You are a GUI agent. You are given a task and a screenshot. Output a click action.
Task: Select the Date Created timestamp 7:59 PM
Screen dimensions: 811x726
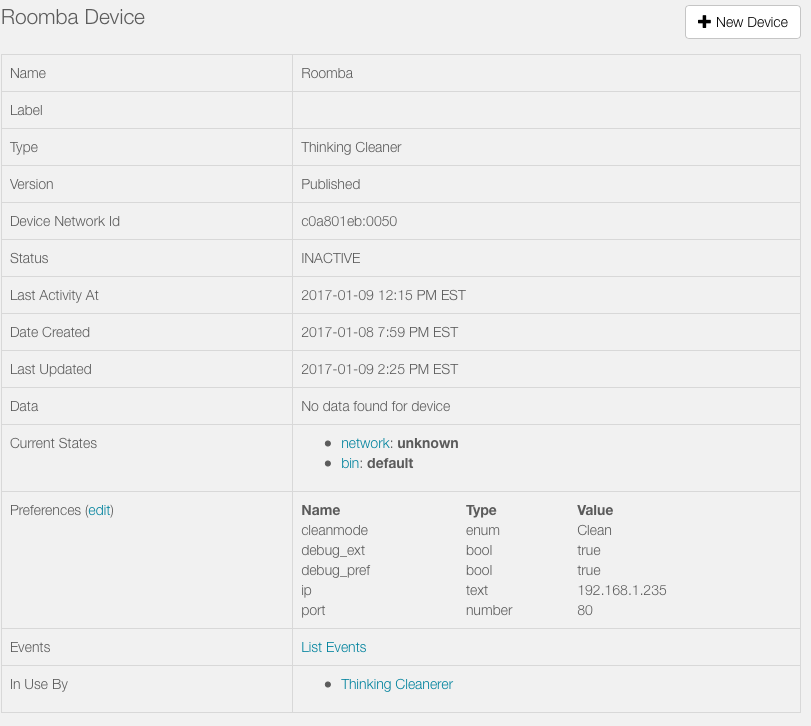pos(380,332)
